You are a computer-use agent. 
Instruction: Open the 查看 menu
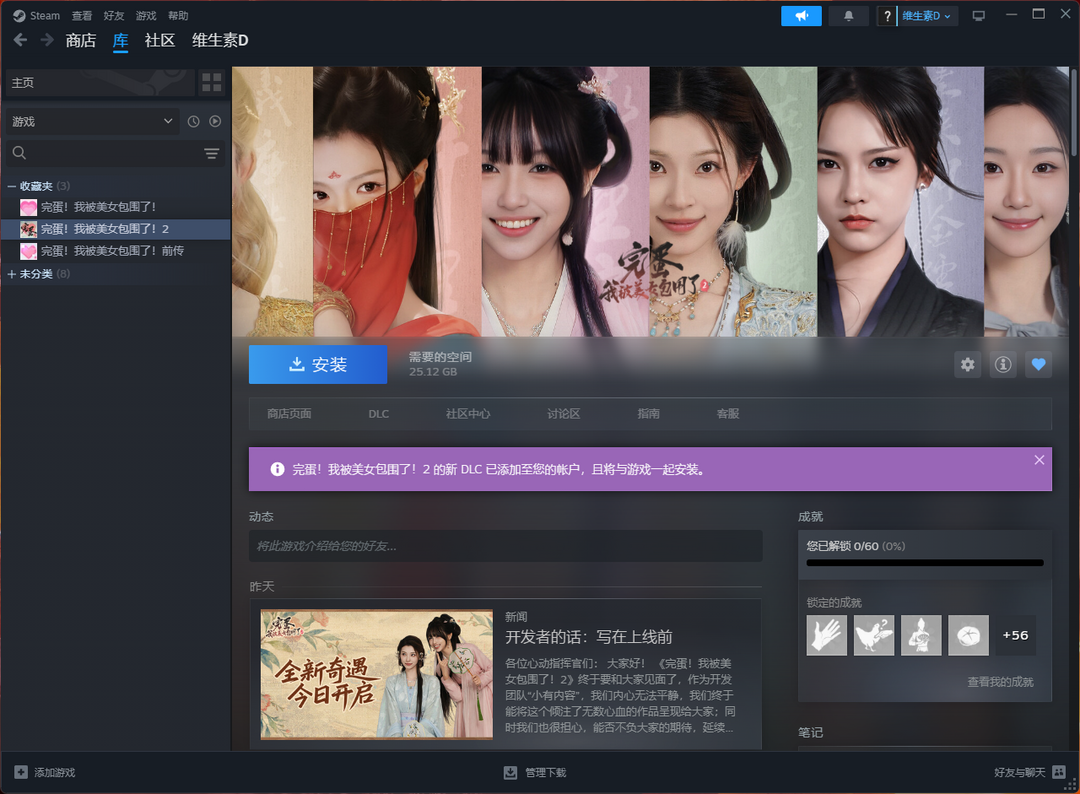click(x=82, y=16)
